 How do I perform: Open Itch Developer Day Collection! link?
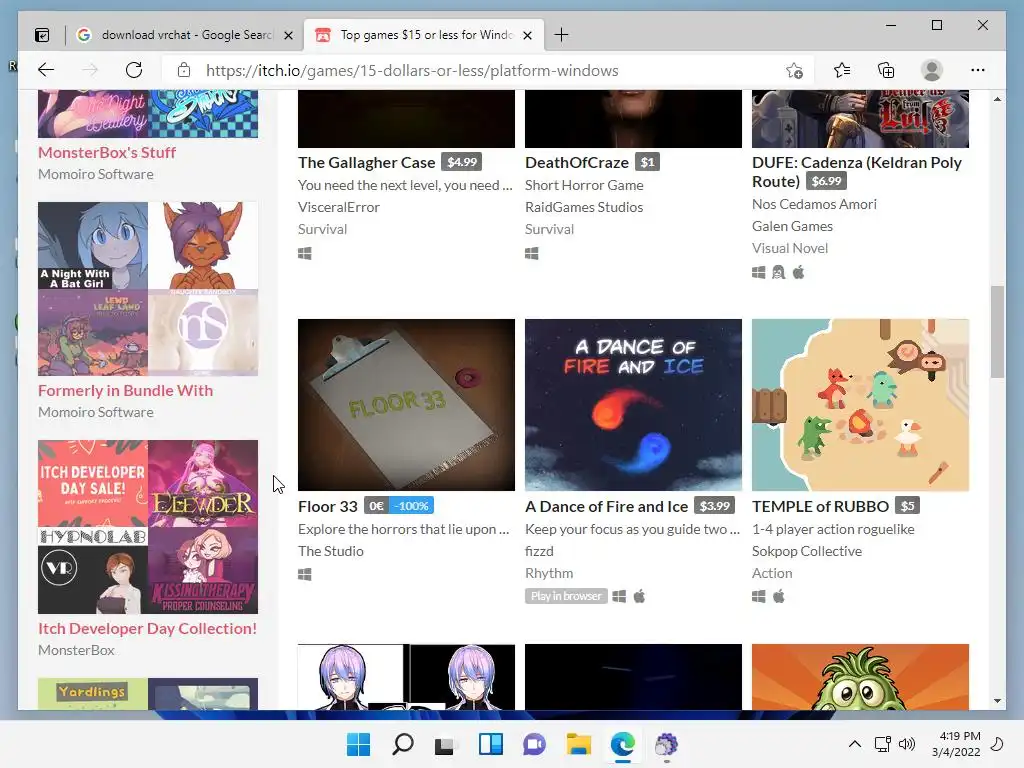click(x=147, y=629)
